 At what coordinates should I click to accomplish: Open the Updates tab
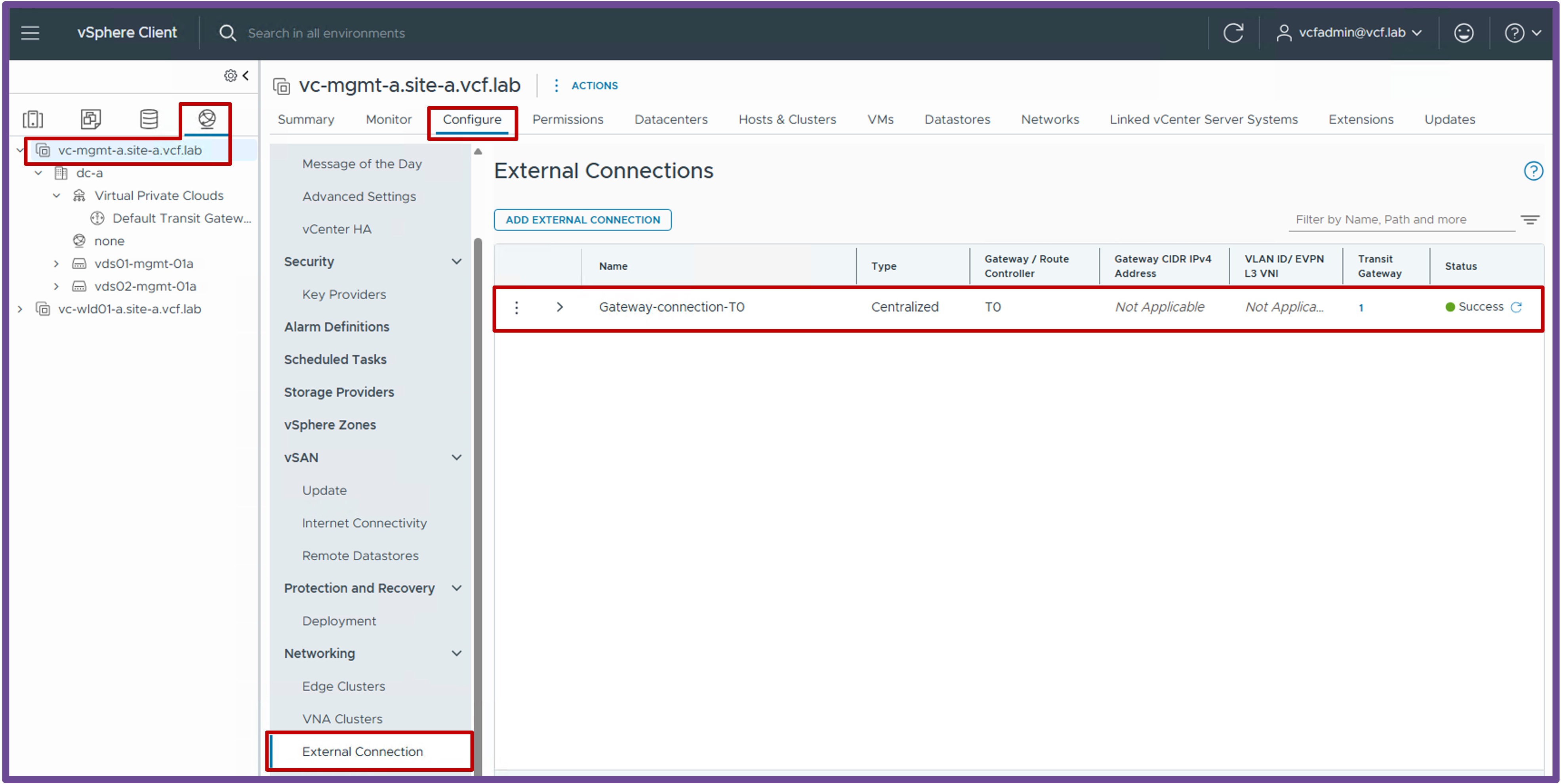(x=1450, y=119)
